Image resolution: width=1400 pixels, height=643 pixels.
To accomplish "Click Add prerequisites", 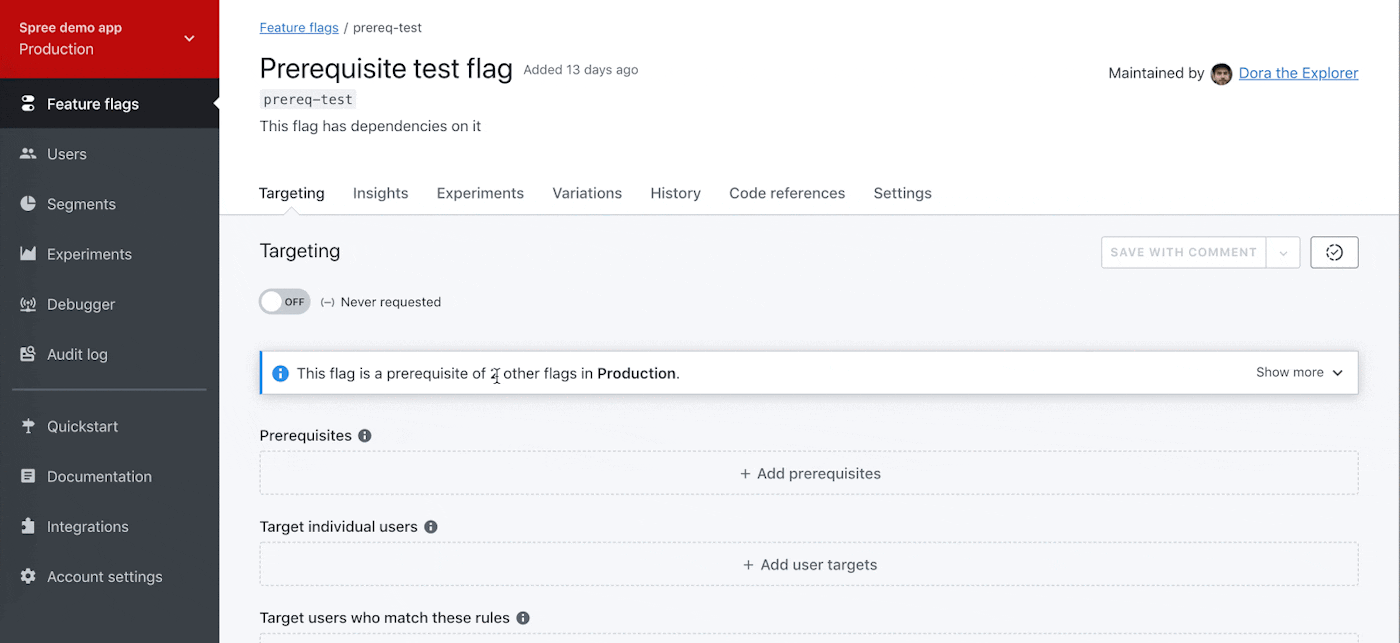I will [x=810, y=474].
